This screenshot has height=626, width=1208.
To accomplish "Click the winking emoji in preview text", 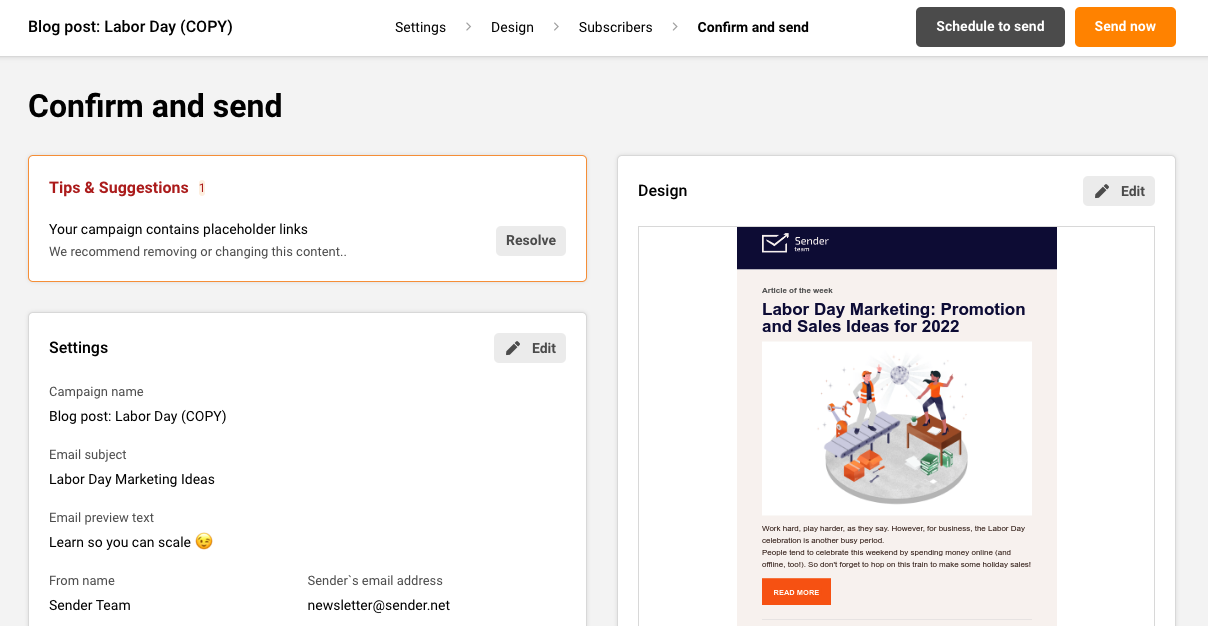I will [204, 542].
